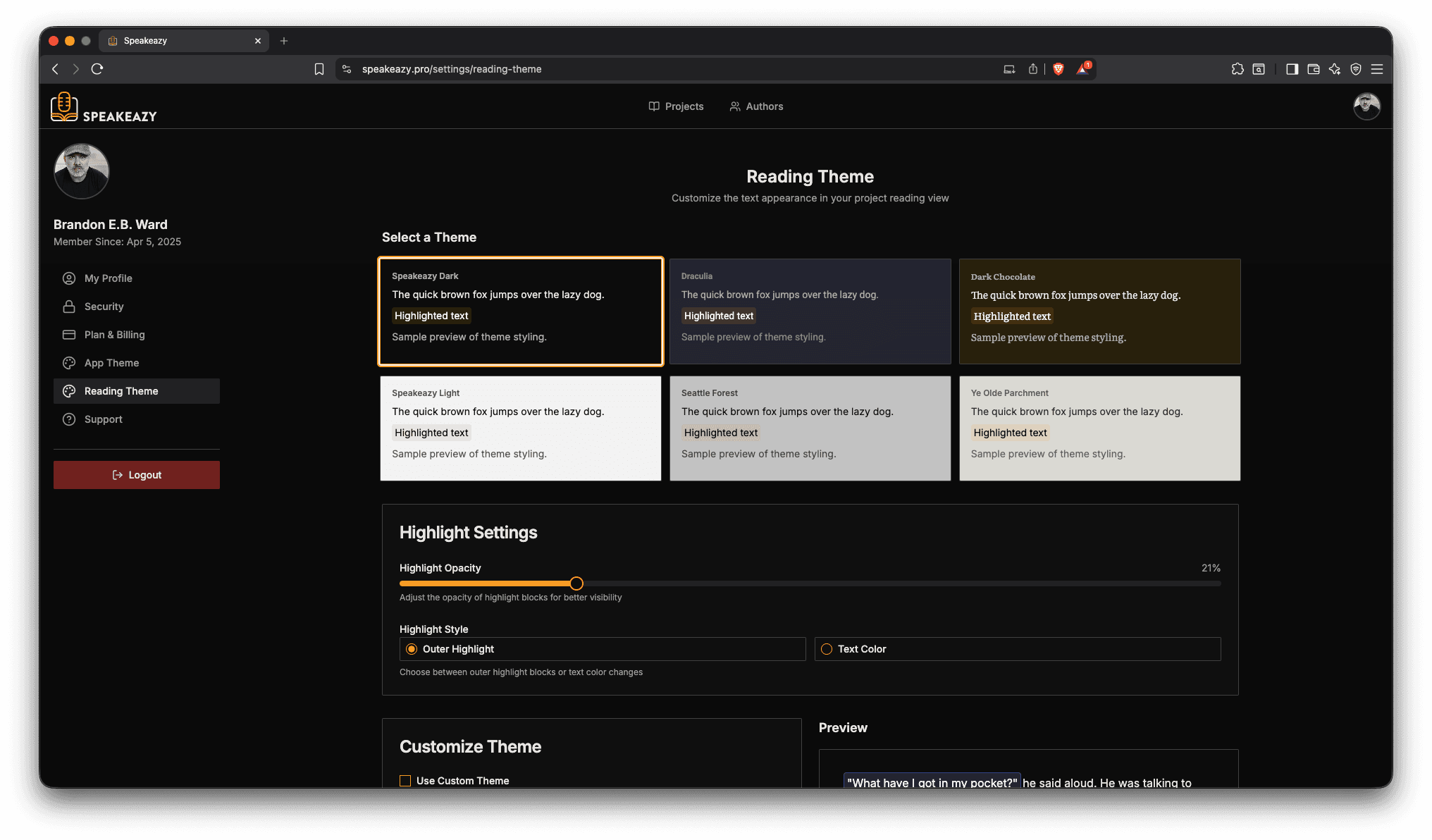Enable the Use Custom Theme checkbox
1432x840 pixels.
pos(405,781)
